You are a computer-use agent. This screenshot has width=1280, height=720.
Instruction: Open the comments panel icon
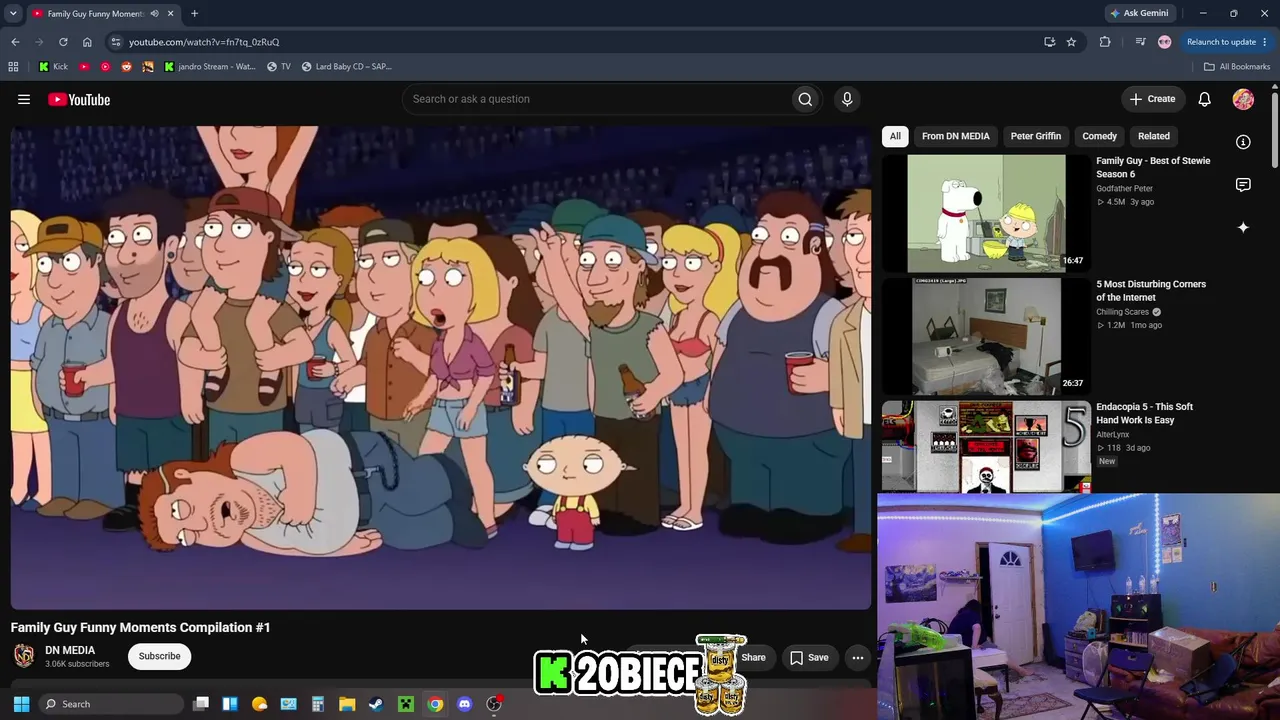[1243, 185]
